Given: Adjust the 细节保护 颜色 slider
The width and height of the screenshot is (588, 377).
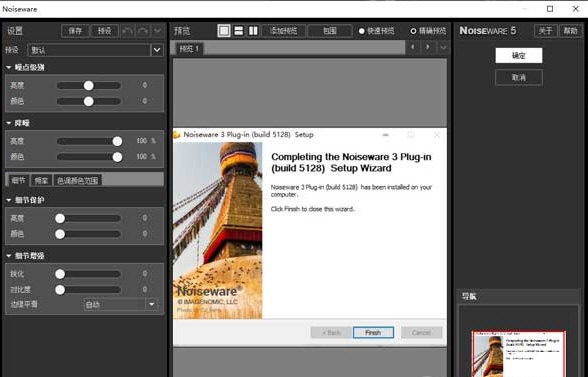Looking at the screenshot, I should [89, 234].
